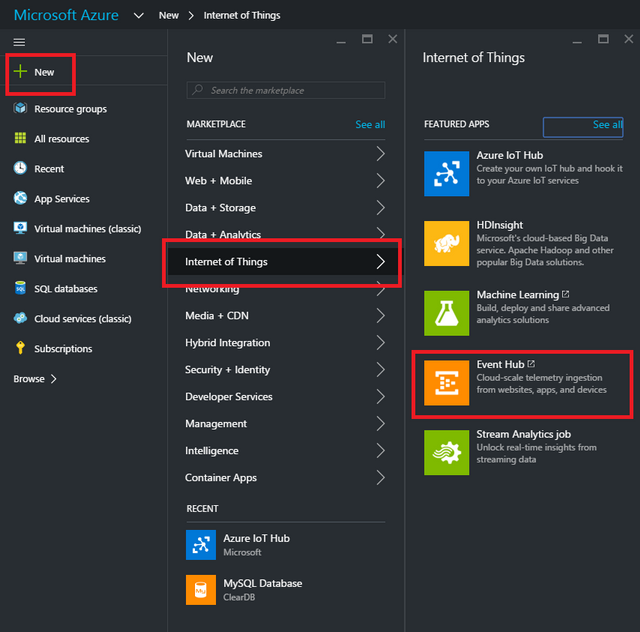The image size is (640, 632).
Task: Click the hamburger menu icon in sidebar
Action: [19, 42]
